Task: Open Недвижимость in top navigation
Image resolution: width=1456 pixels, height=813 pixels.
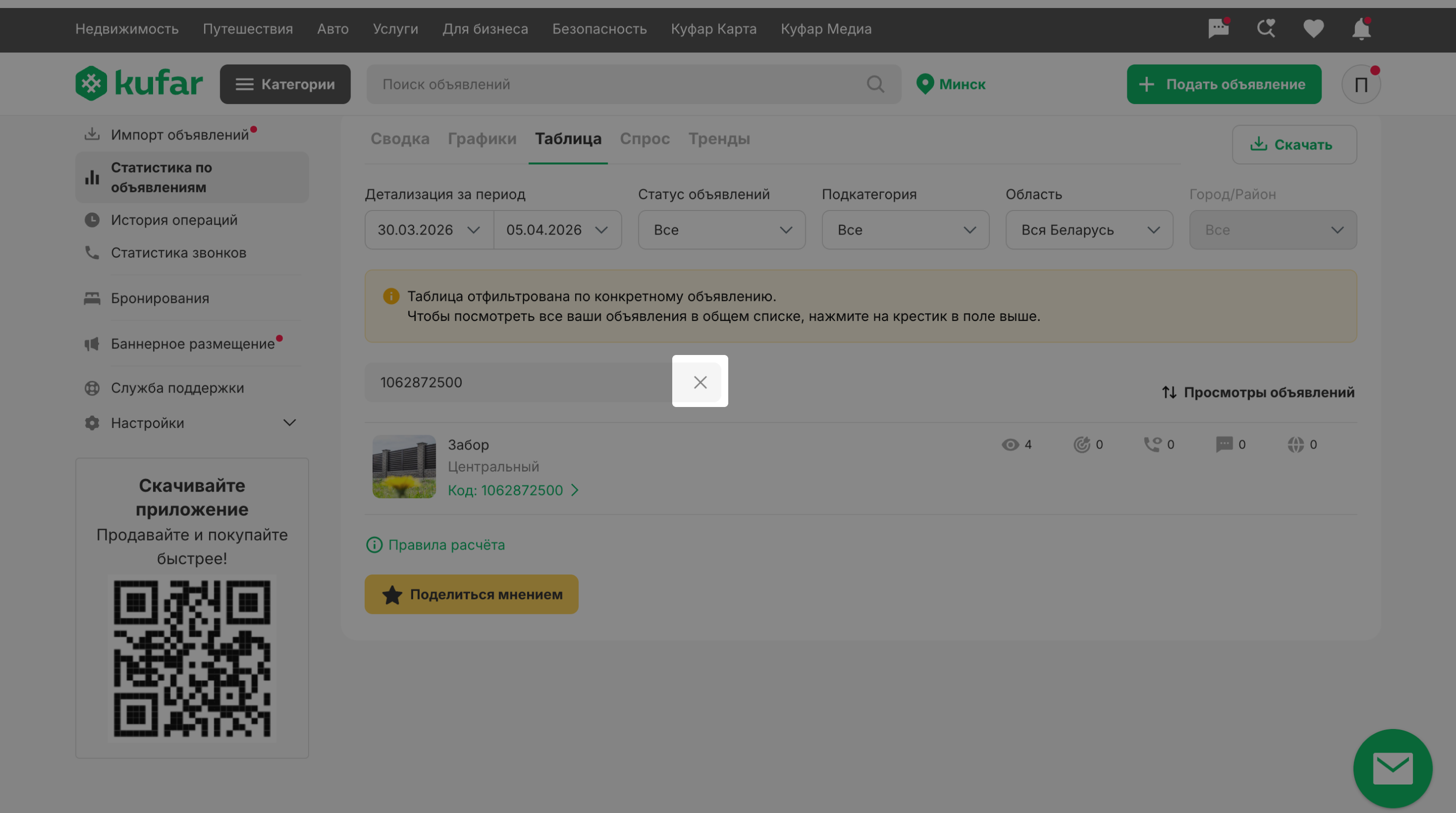Action: click(x=127, y=29)
